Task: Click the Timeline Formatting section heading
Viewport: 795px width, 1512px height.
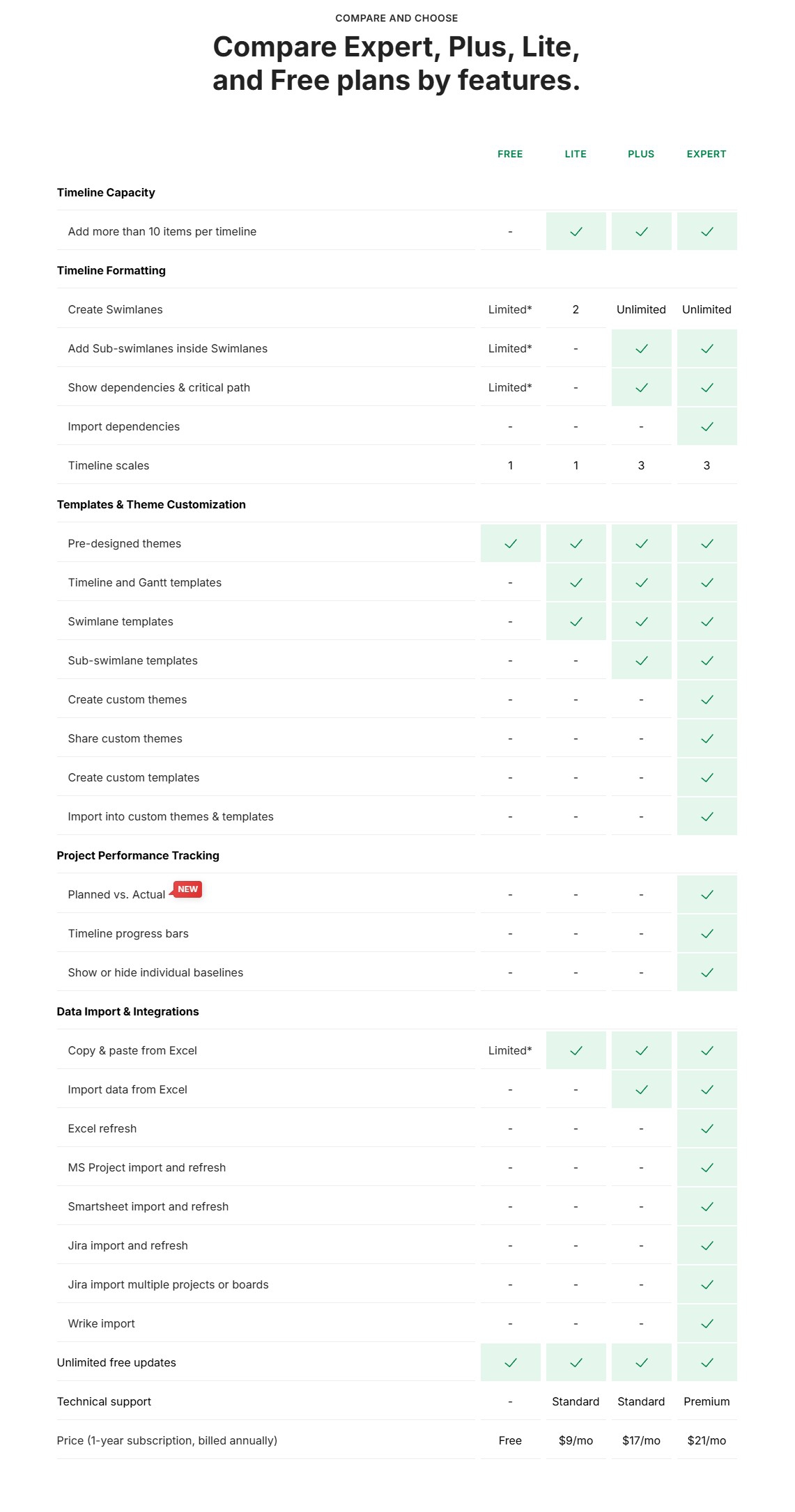Action: click(111, 271)
